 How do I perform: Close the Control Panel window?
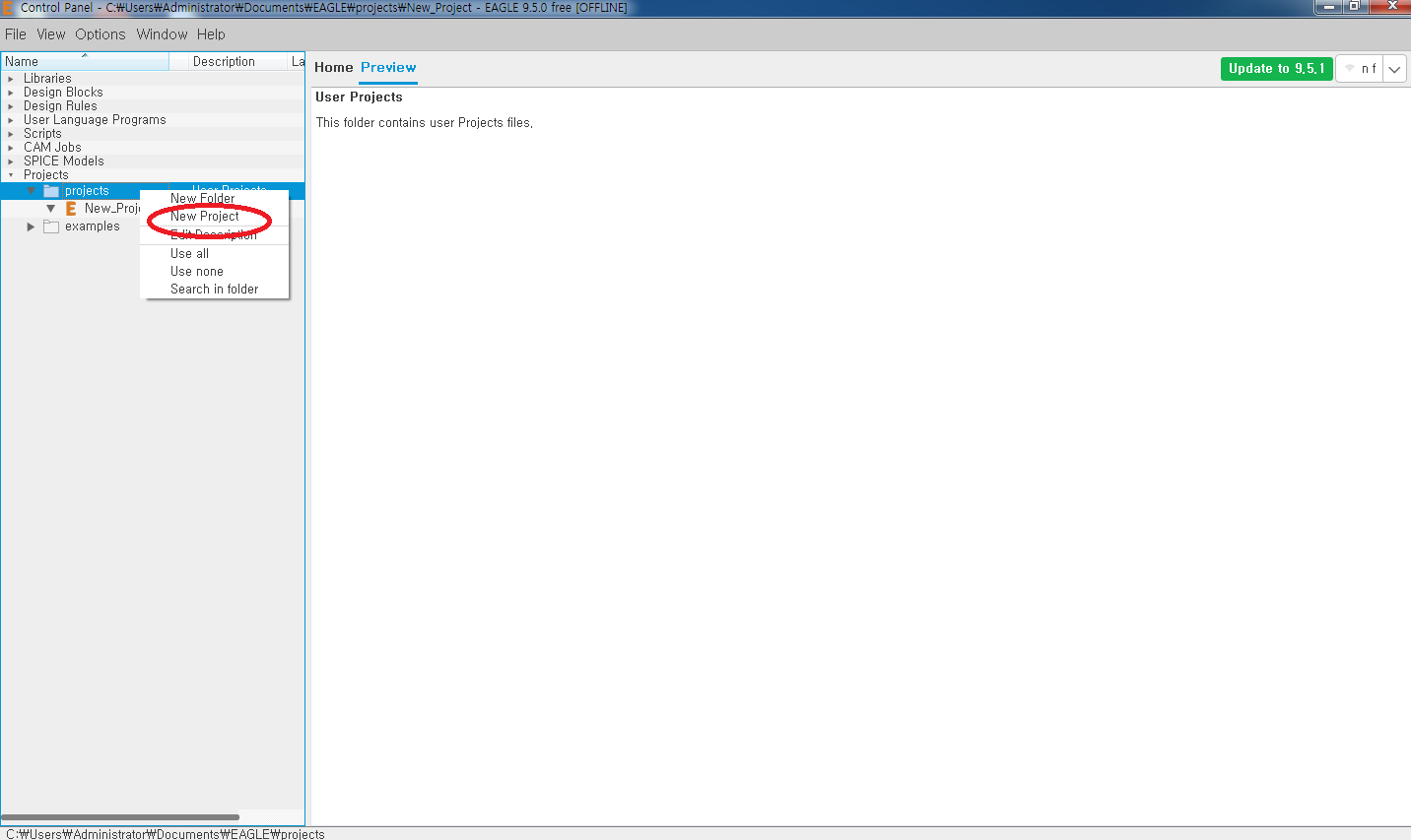1392,7
